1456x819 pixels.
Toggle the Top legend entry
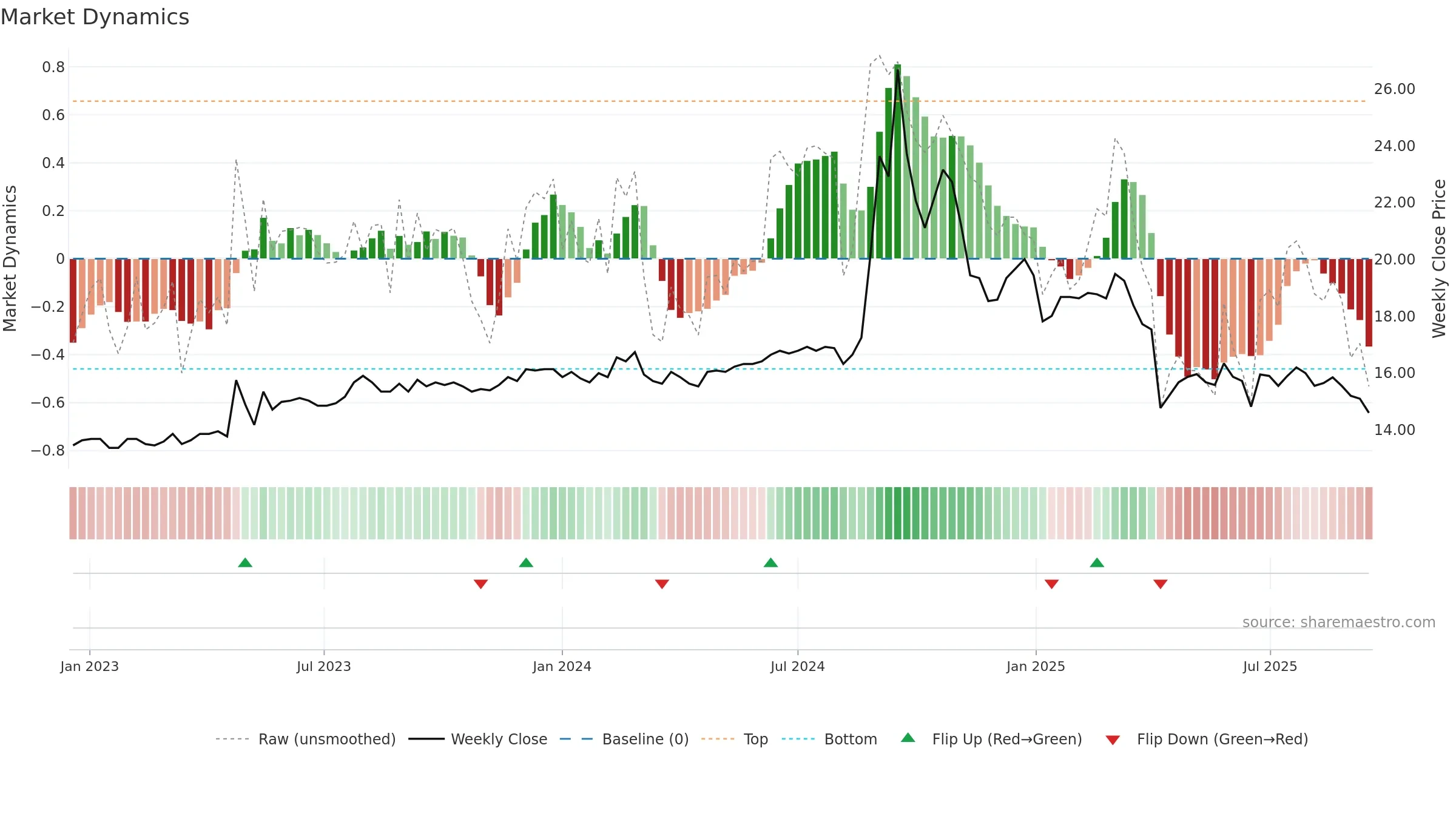(734, 739)
